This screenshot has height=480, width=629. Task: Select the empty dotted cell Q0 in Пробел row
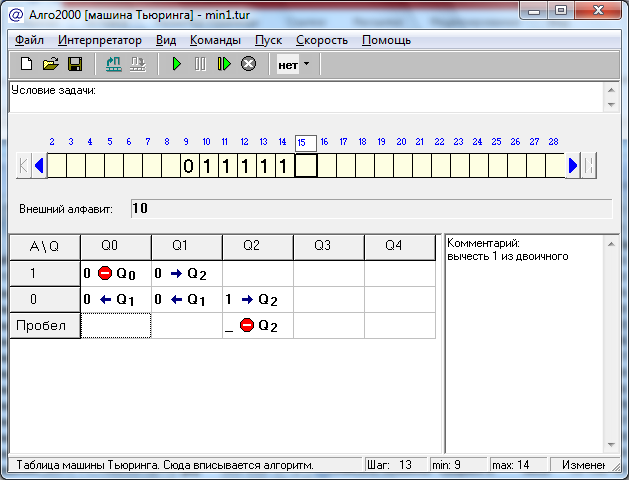pyautogui.click(x=116, y=326)
